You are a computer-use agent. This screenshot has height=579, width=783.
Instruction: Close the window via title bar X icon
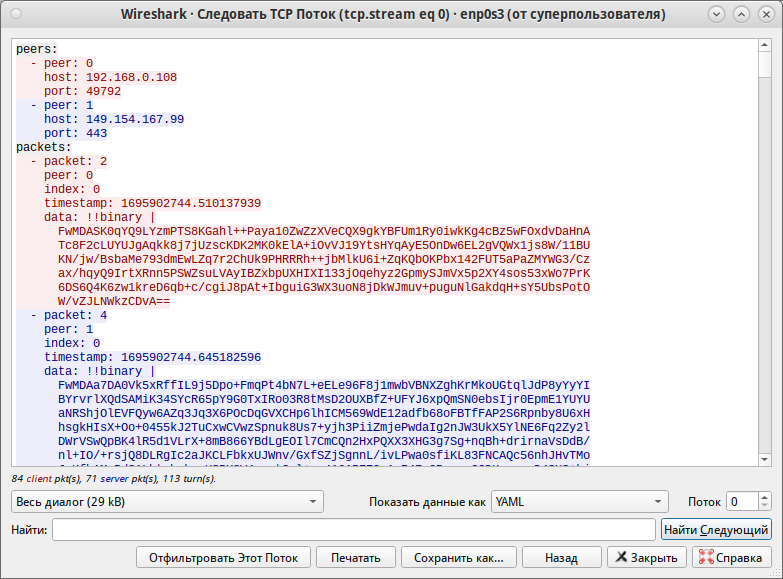[x=767, y=14]
